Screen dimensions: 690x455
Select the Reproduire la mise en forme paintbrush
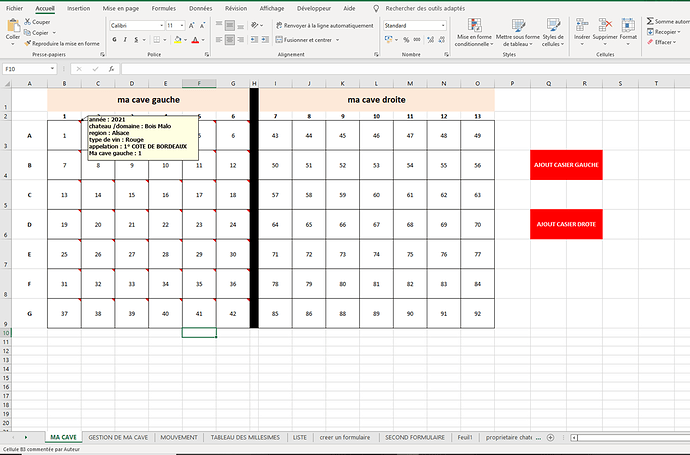point(28,43)
